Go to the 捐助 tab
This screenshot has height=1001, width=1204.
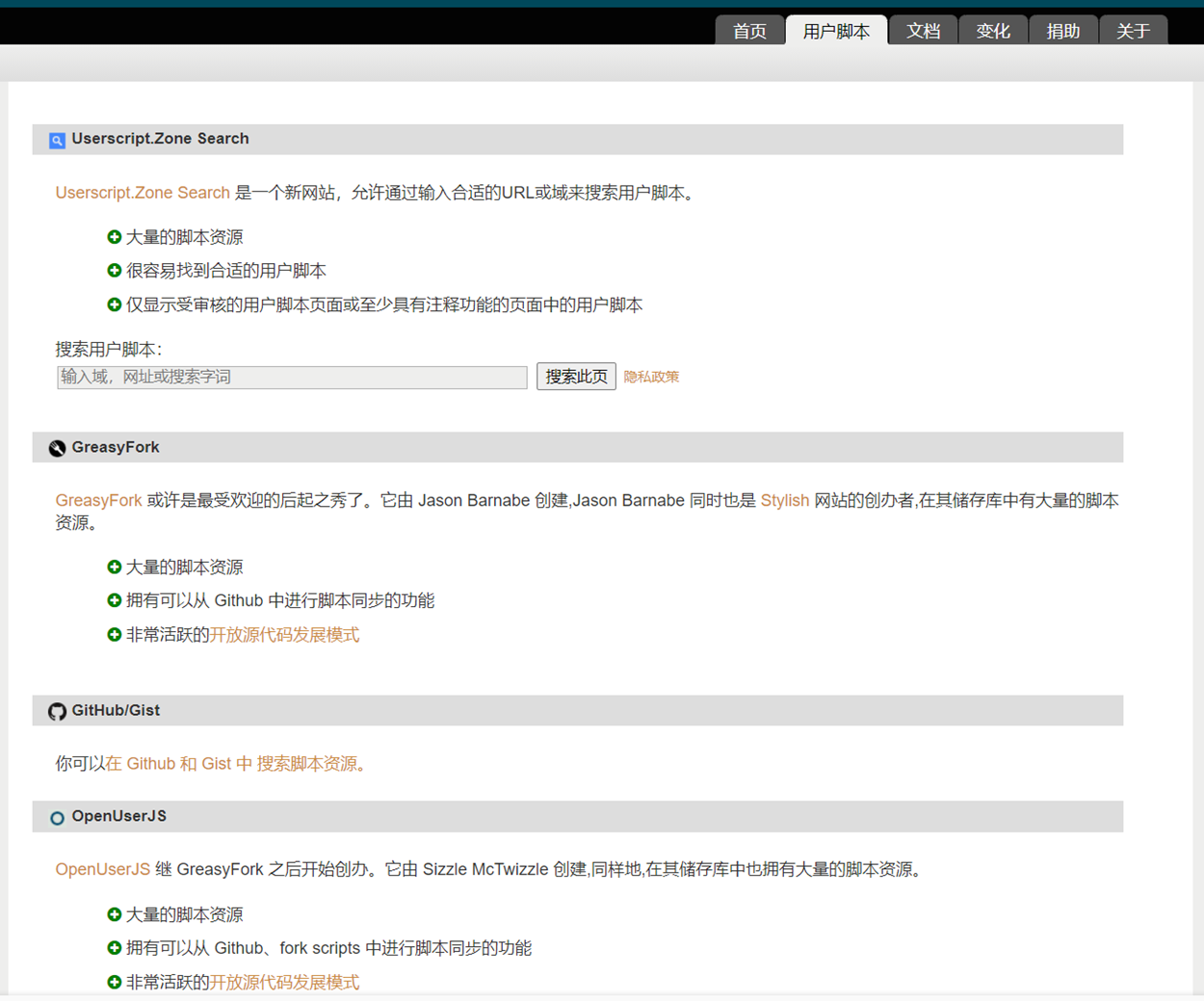[1063, 31]
